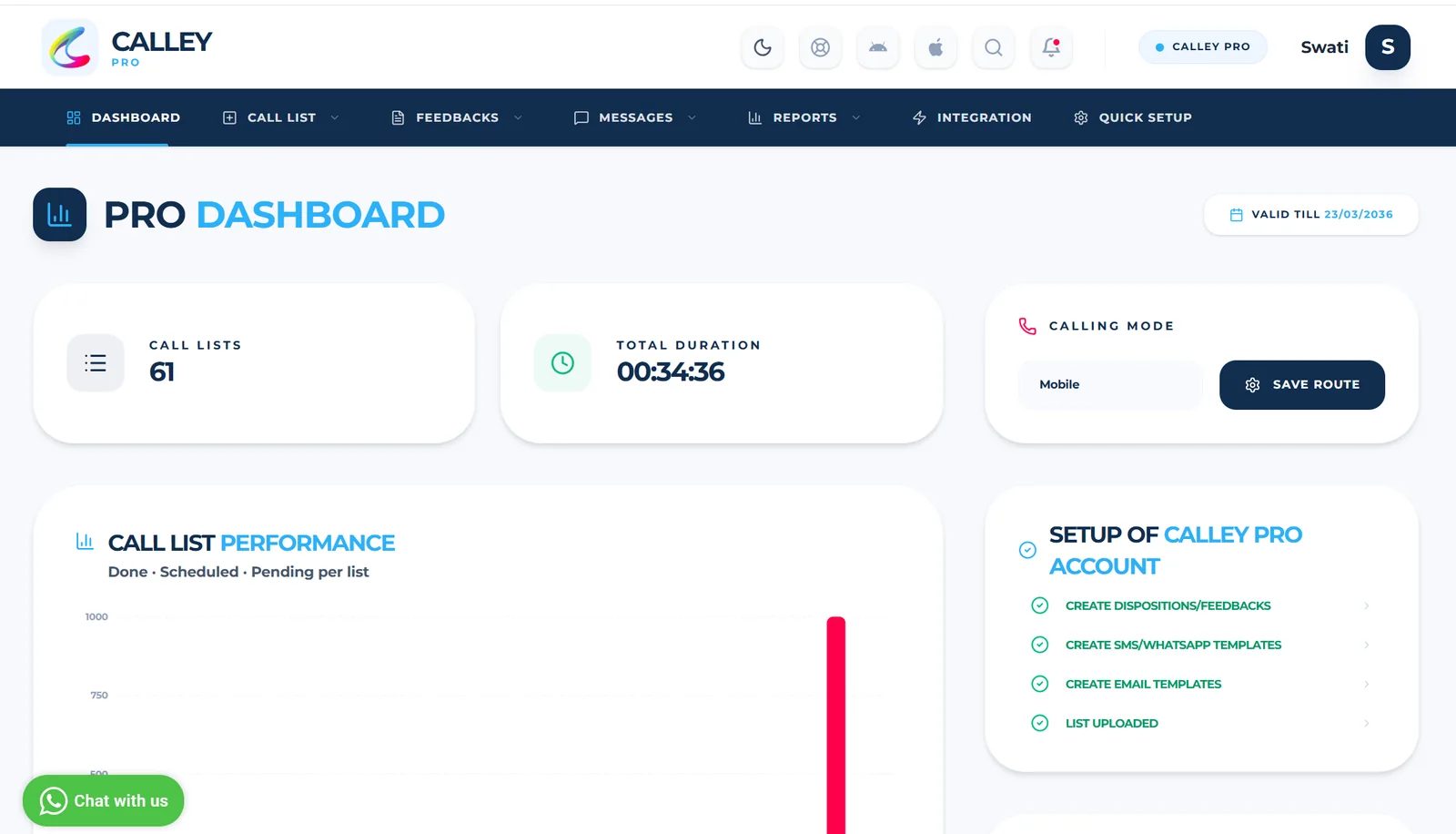This screenshot has width=1456, height=834.
Task: Expand the Reports menu chevron
Action: pos(856,117)
